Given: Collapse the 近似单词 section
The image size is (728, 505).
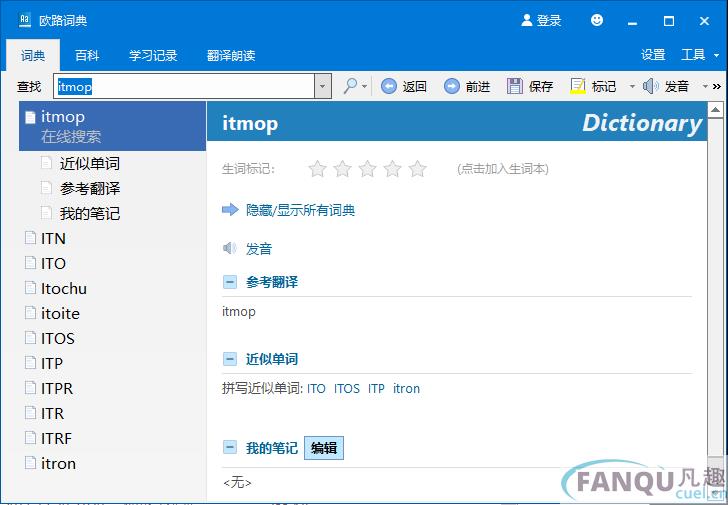Looking at the screenshot, I should [230, 359].
